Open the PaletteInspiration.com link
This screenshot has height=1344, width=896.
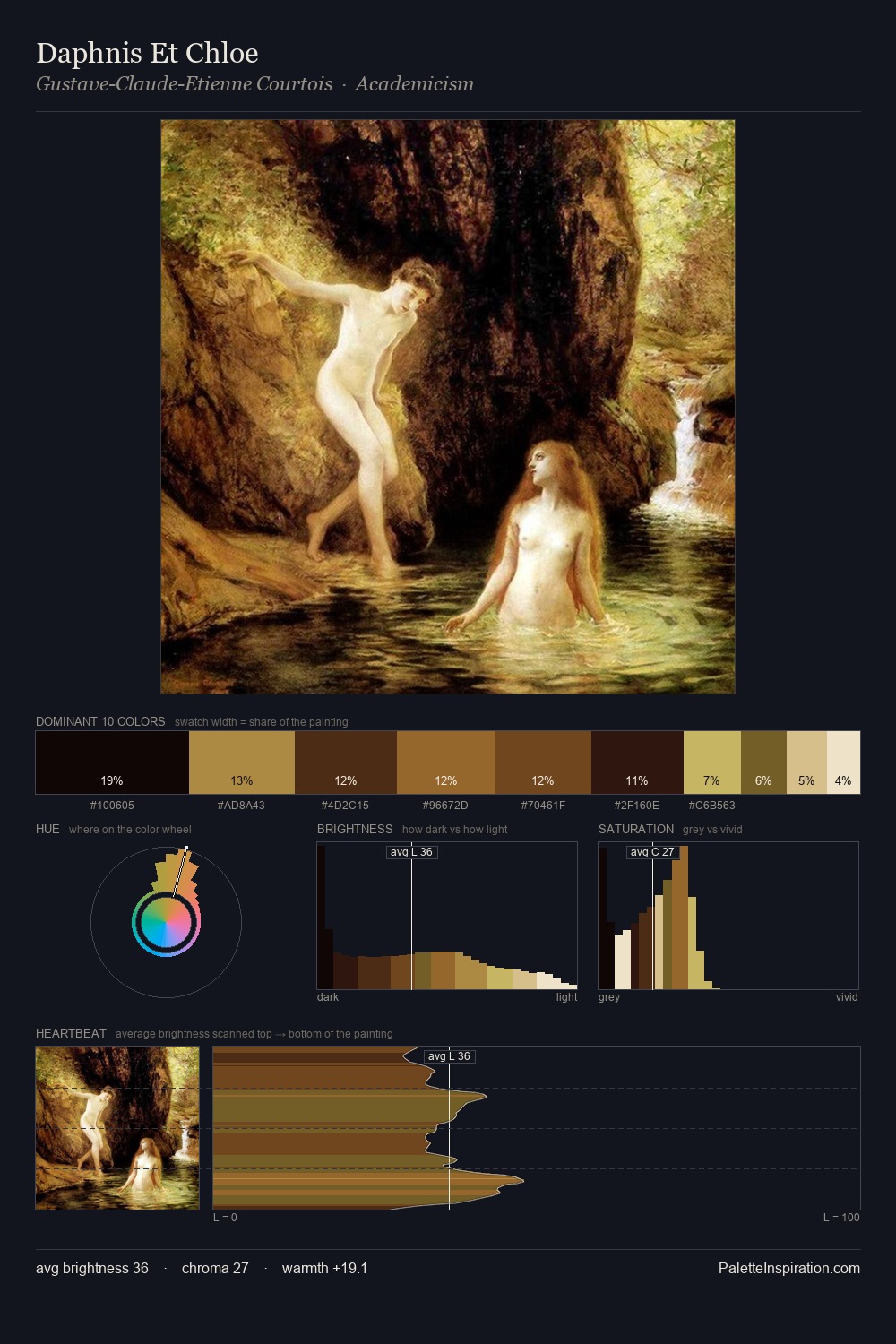[789, 1268]
